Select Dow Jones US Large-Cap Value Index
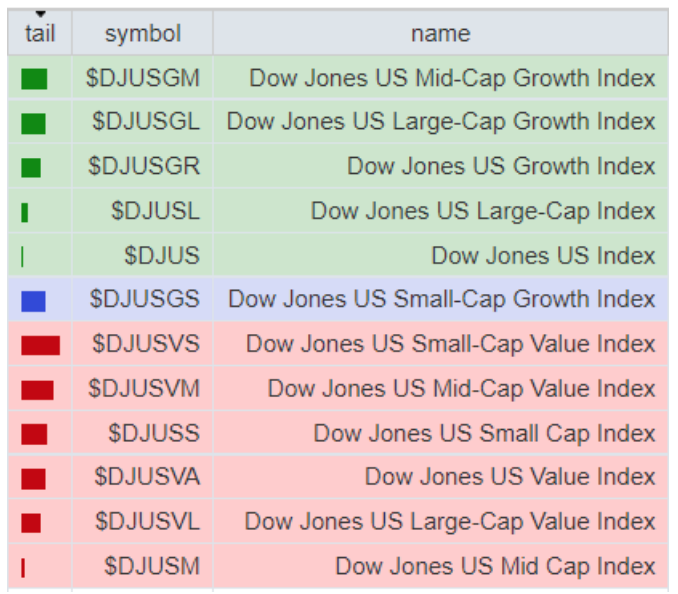The height and width of the screenshot is (594, 678). point(450,521)
